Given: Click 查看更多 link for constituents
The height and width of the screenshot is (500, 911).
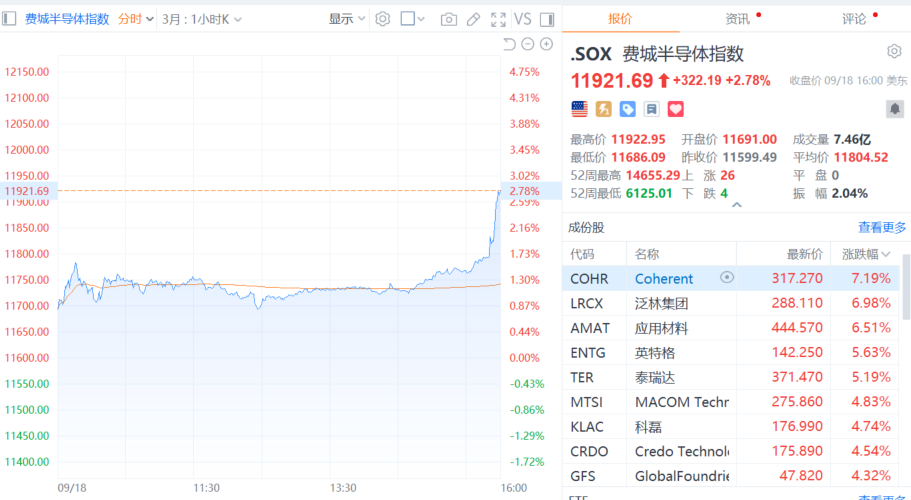Looking at the screenshot, I should point(882,228).
